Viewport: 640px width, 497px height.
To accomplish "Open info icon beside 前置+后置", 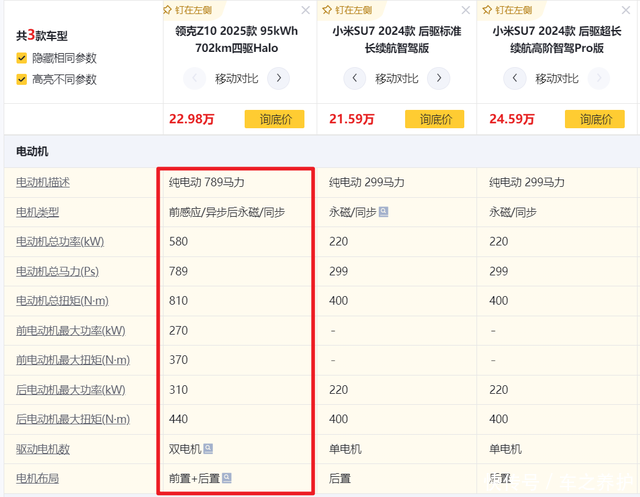I will pyautogui.click(x=227, y=479).
